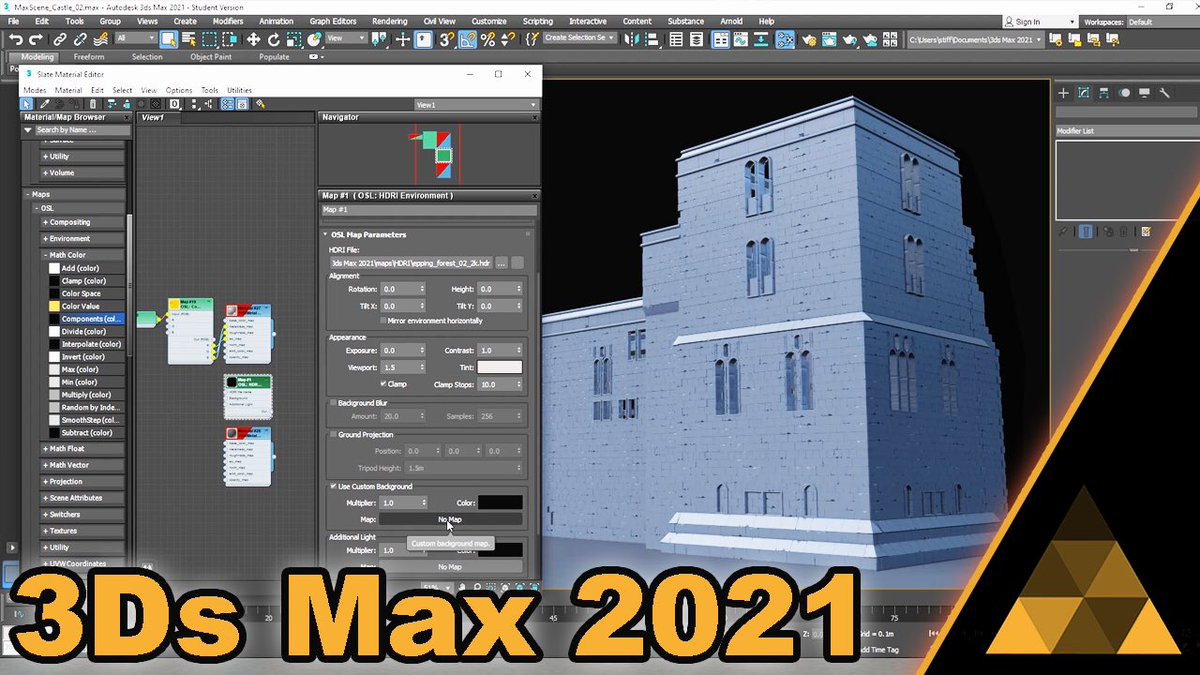Screen dimensions: 1200x675
Task: Open the Modifier List dropdown
Action: click(1125, 130)
